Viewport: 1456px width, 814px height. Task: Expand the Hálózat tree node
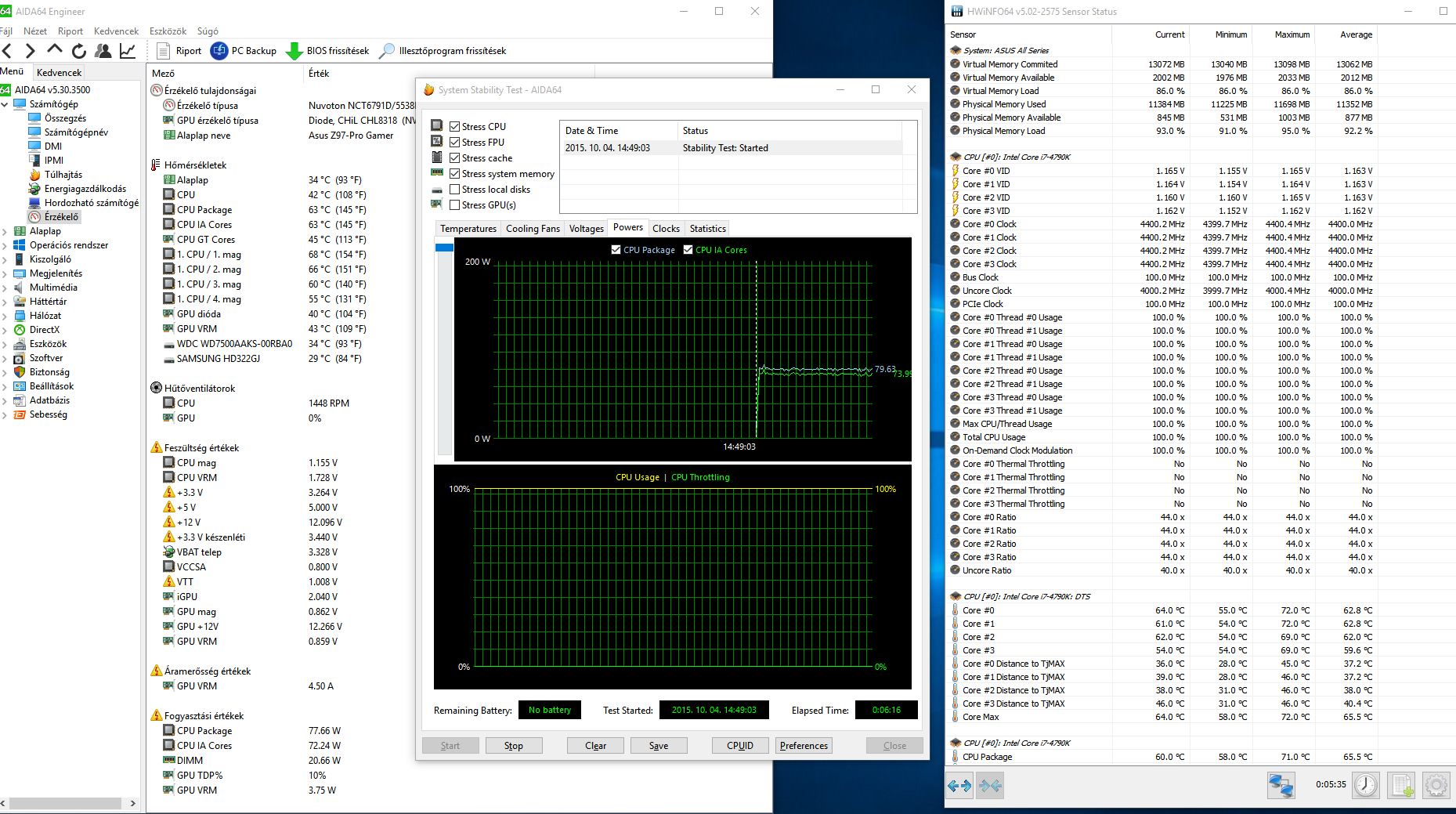pos(5,316)
